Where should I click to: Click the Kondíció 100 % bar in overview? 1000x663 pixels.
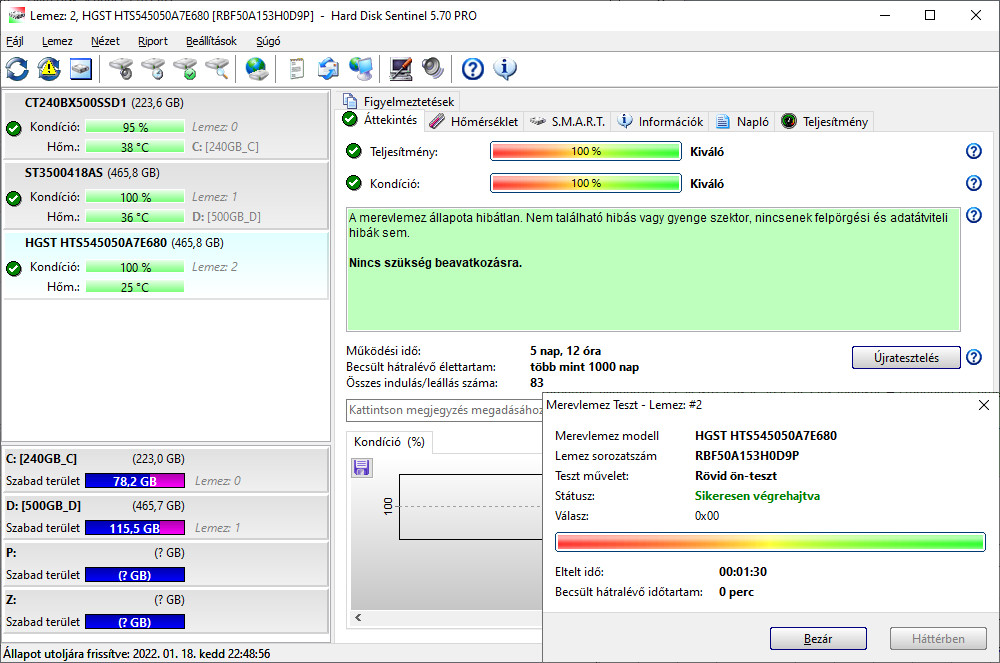(585, 183)
